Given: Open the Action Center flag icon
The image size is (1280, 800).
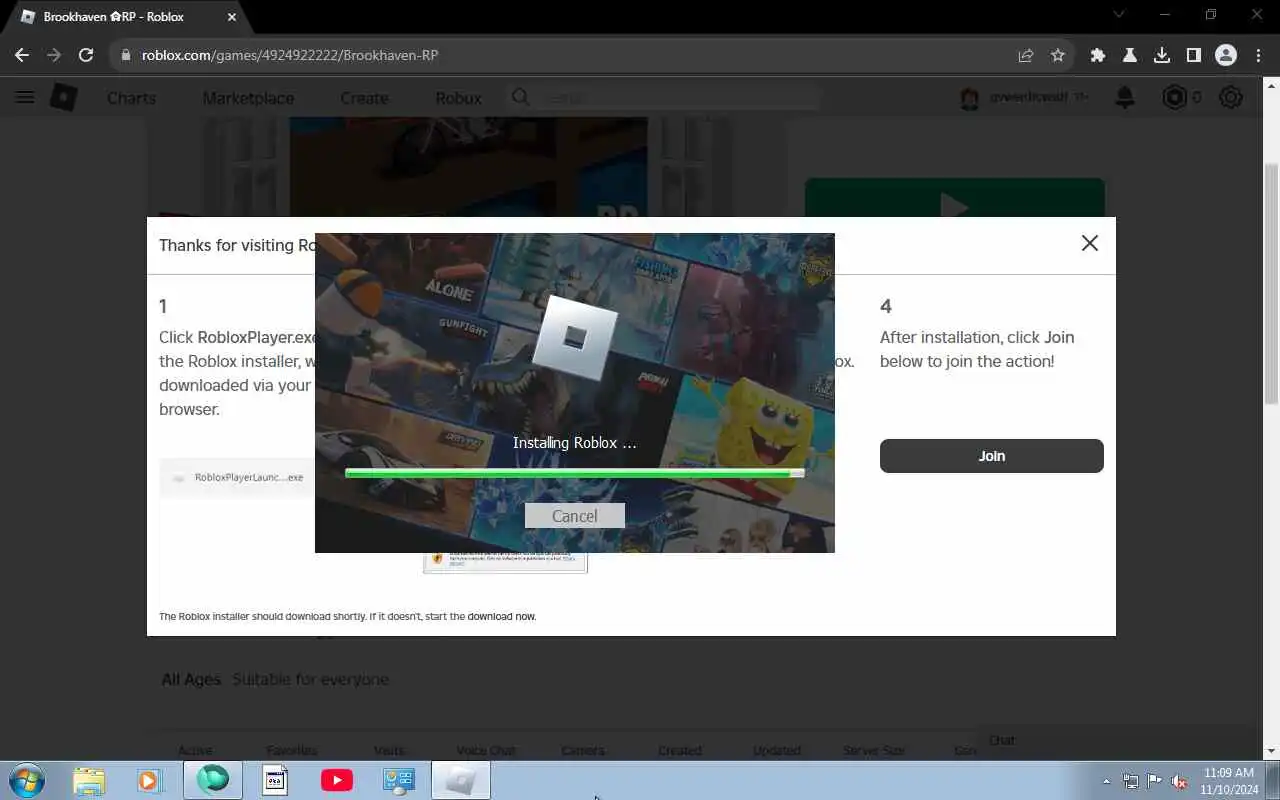Looking at the screenshot, I should point(1155,781).
